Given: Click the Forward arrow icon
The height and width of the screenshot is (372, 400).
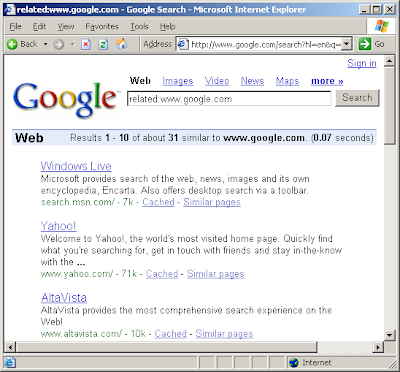Looking at the screenshot, I should 59,44.
